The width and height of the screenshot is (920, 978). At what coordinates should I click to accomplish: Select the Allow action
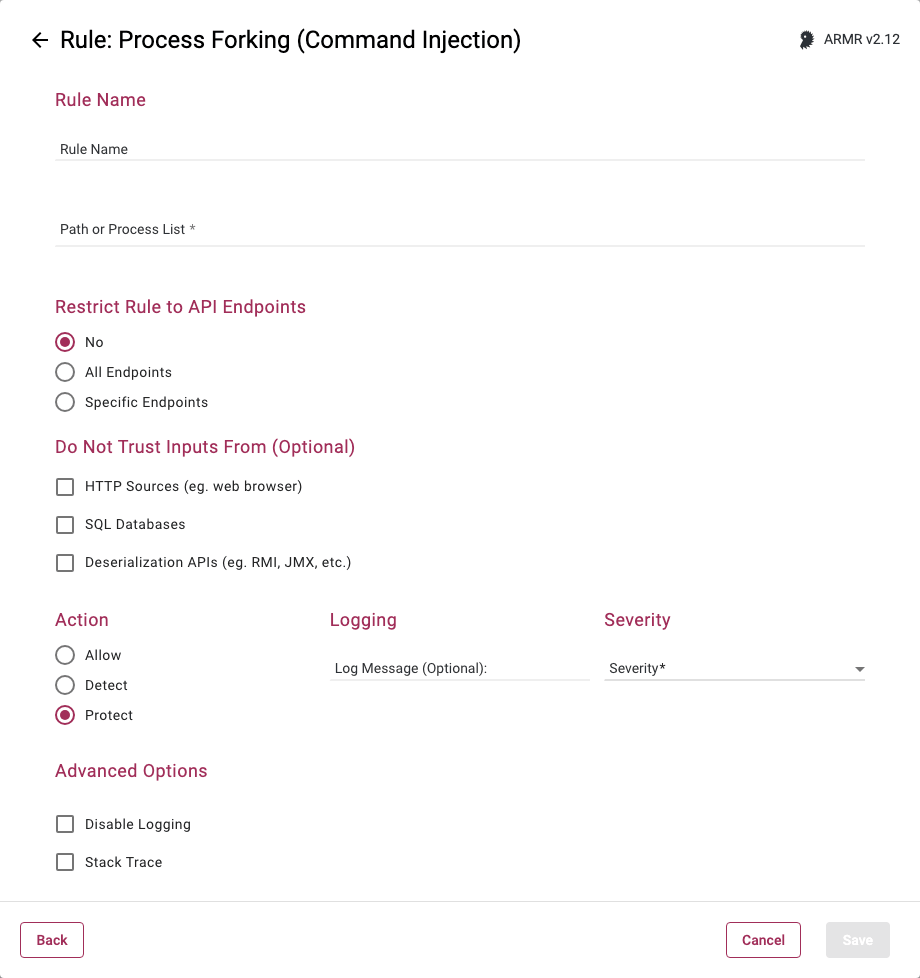[65, 655]
